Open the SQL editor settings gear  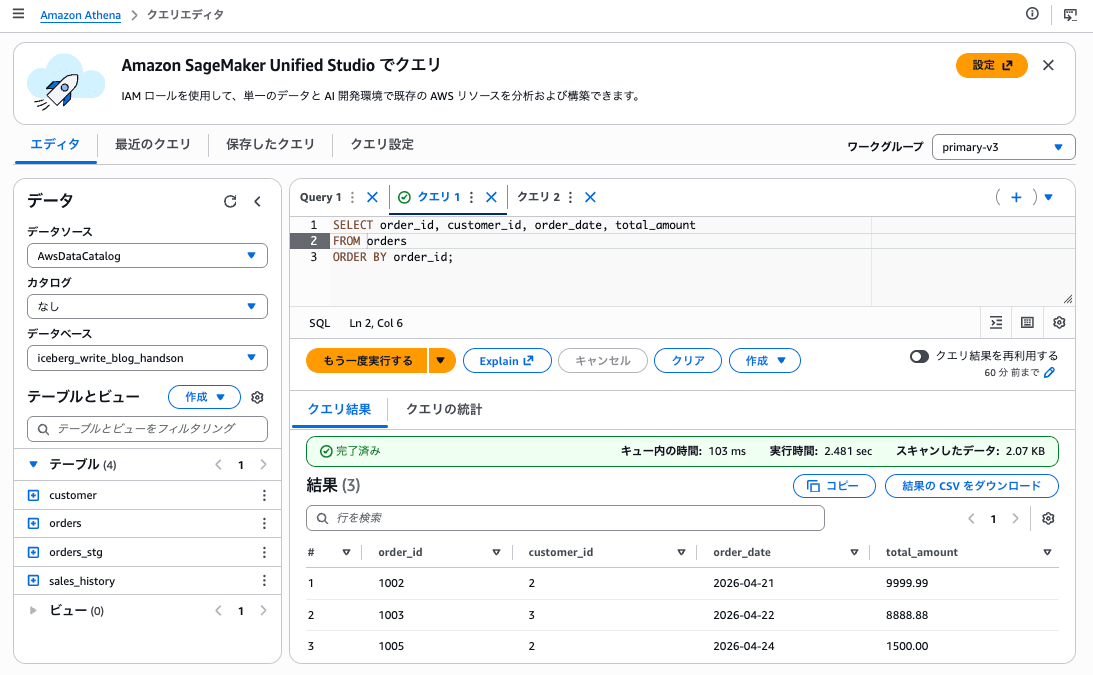coord(1059,322)
